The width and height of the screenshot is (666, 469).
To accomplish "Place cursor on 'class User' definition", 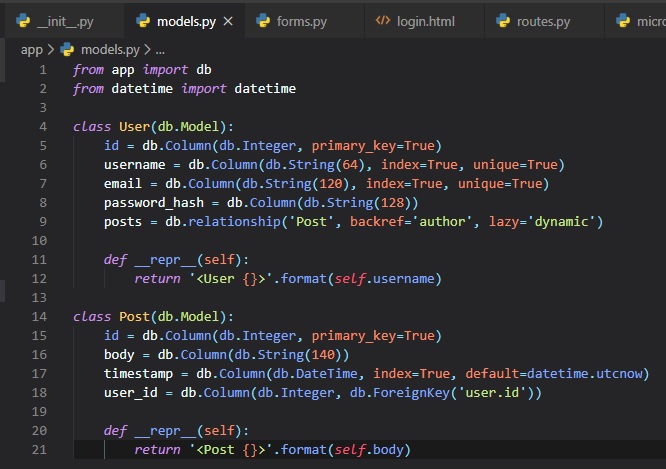I will click(122, 127).
